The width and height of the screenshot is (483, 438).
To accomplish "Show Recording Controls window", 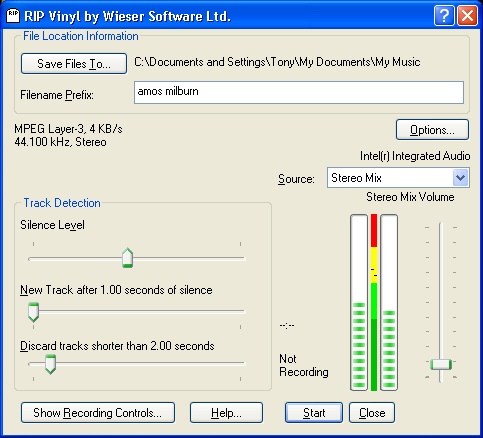I will [x=98, y=413].
